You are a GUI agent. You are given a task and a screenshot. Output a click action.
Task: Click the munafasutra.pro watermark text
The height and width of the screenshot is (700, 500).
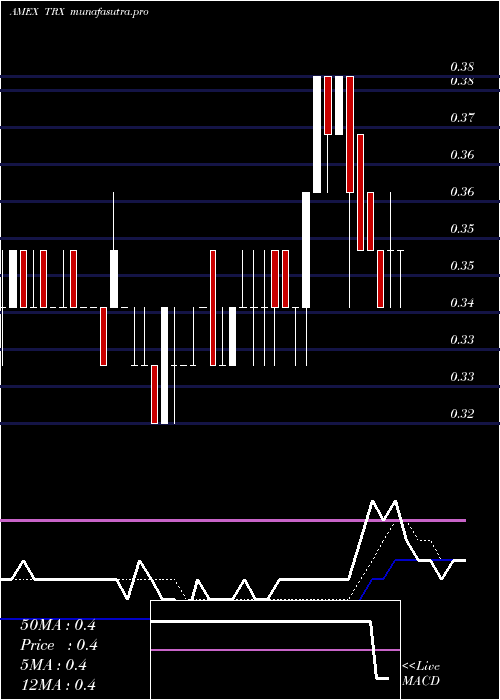[x=109, y=12]
